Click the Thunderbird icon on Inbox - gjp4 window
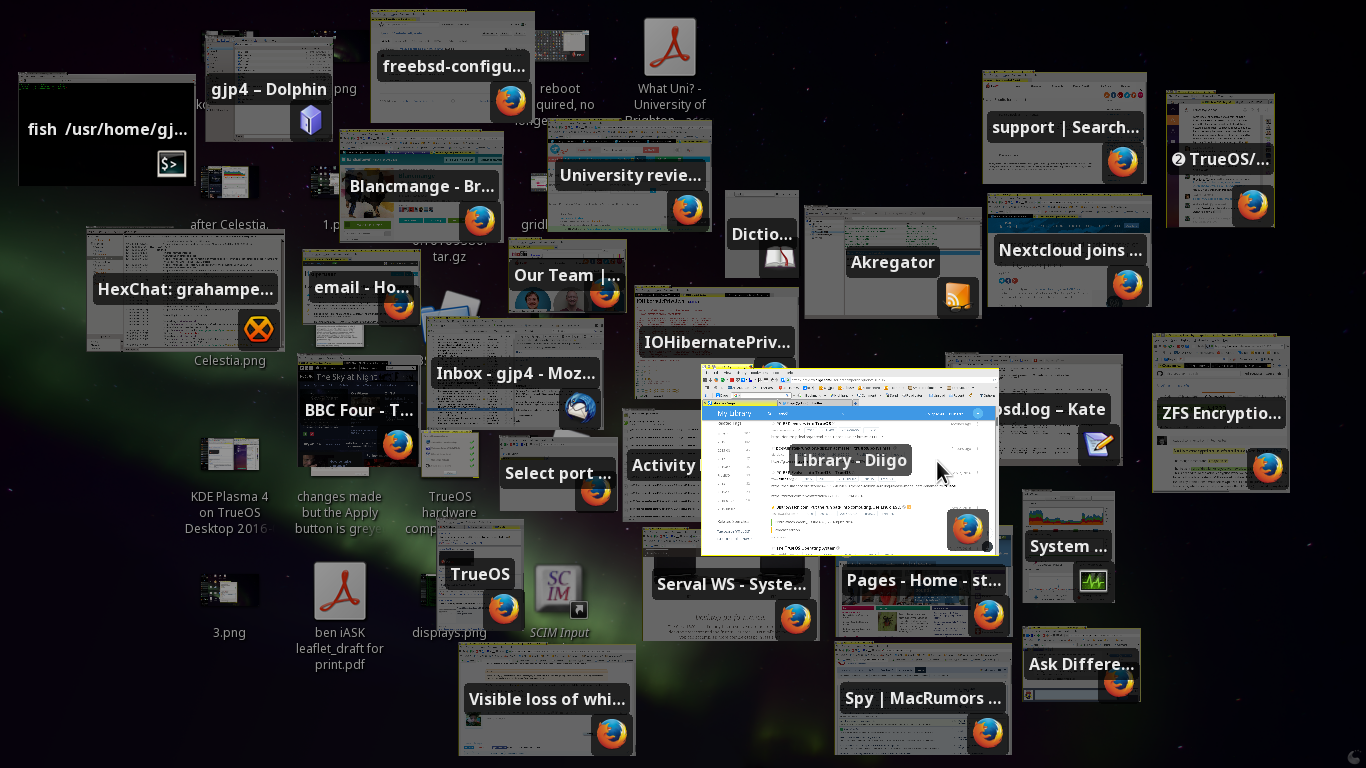 580,409
